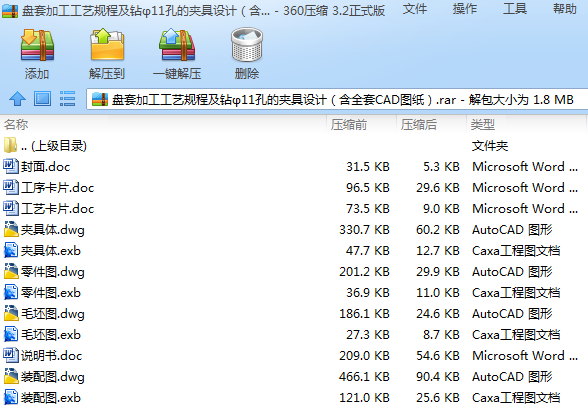Screen dimensions: 588x418
Task: Click the 121.0 KB size of 装配图.exb
Action: coord(364,397)
